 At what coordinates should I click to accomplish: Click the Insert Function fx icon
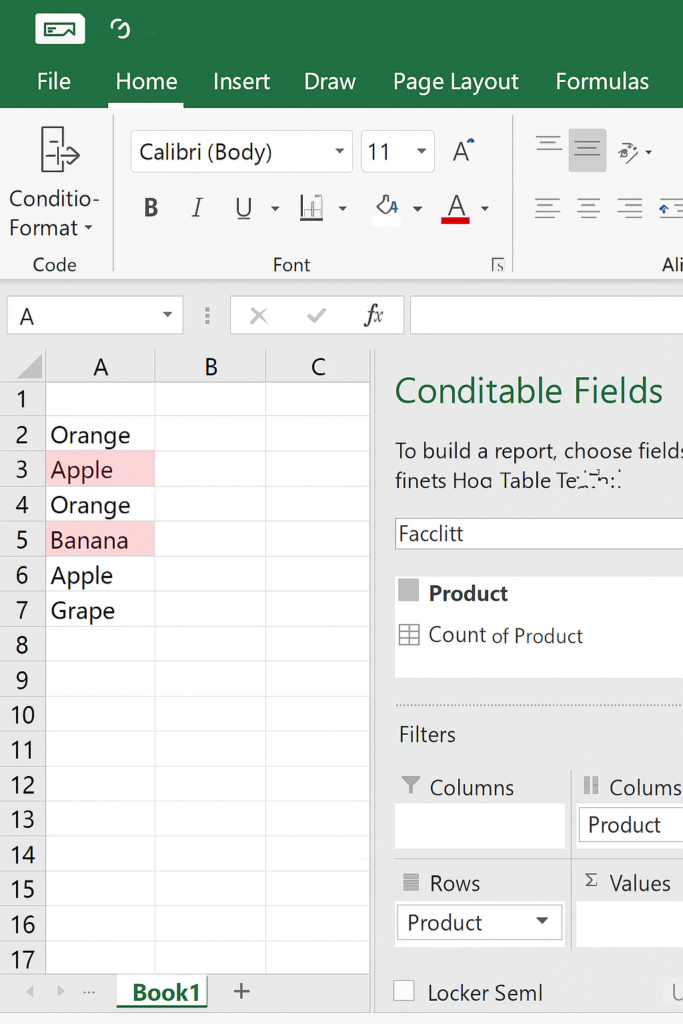click(373, 316)
